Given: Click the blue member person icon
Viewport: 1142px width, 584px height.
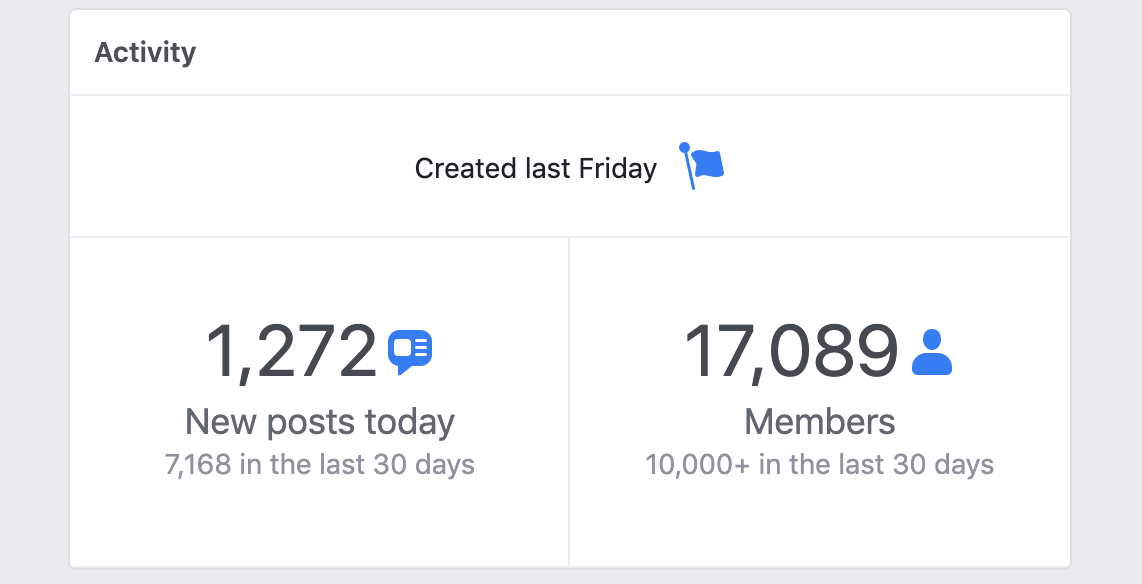Looking at the screenshot, I should pyautogui.click(x=932, y=352).
